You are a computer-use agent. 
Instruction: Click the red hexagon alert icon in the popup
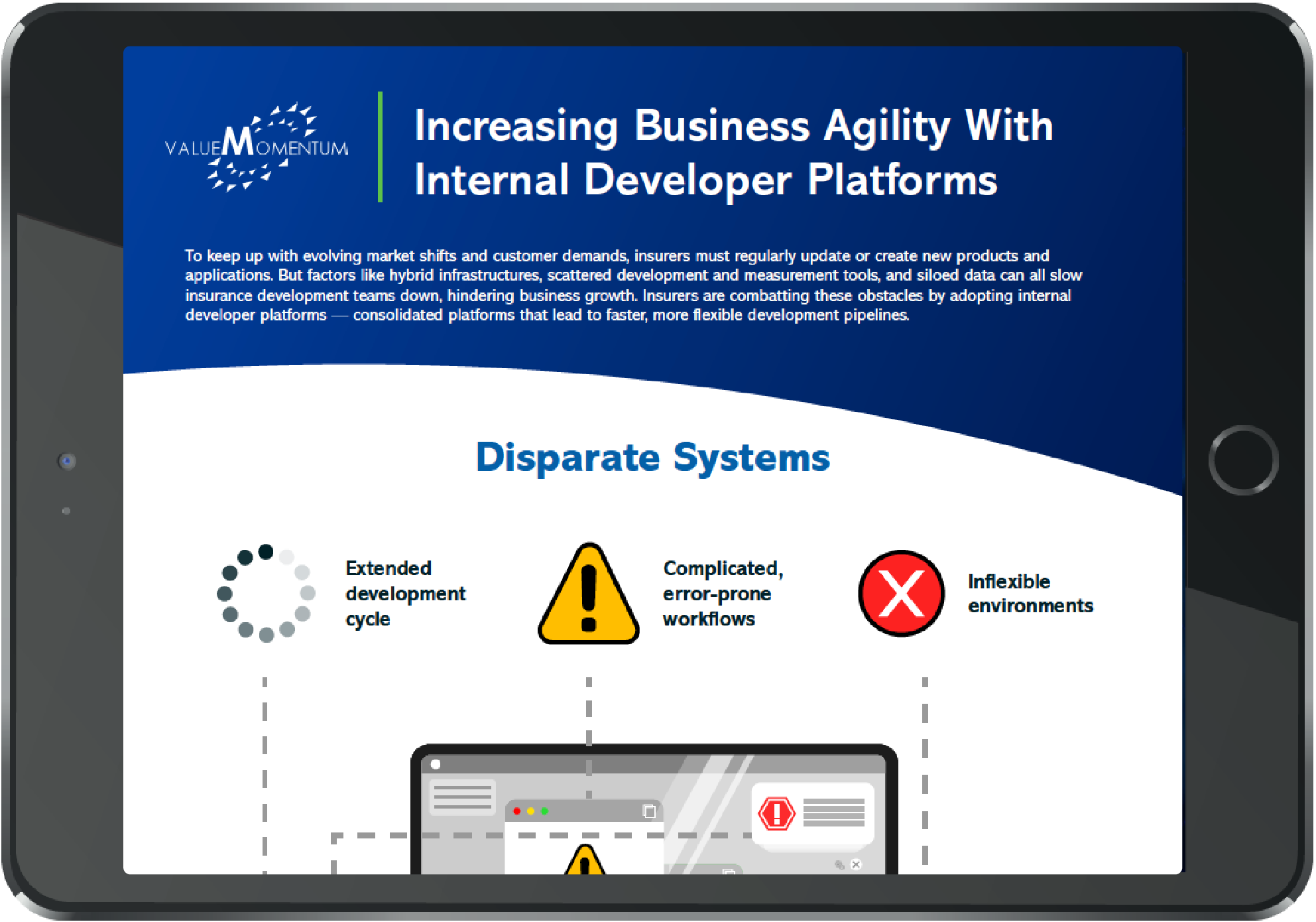(776, 813)
